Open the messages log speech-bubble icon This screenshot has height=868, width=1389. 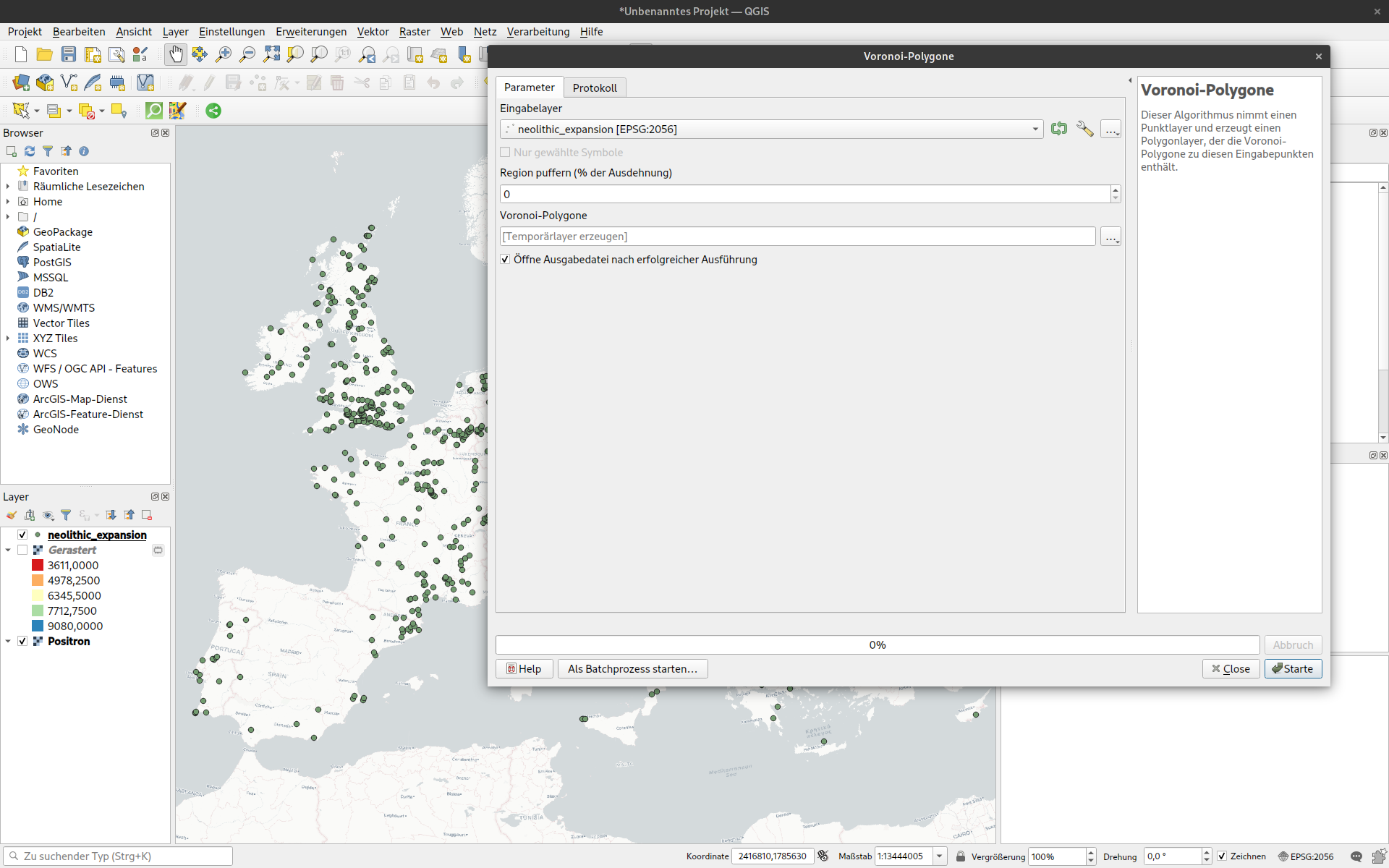click(1356, 856)
